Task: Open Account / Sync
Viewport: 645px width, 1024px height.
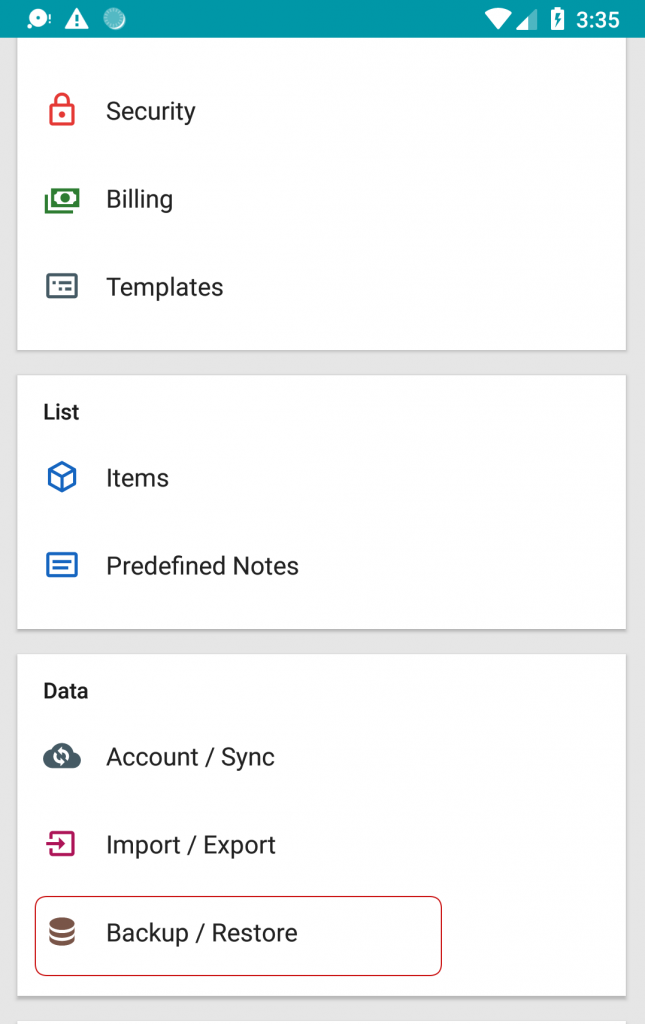Action: 321,757
